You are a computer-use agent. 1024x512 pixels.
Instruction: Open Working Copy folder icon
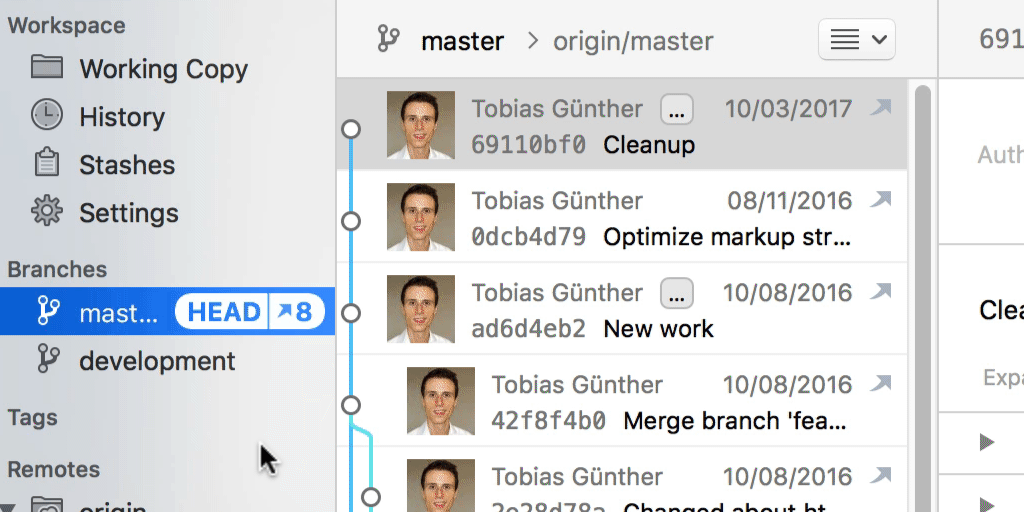46,68
